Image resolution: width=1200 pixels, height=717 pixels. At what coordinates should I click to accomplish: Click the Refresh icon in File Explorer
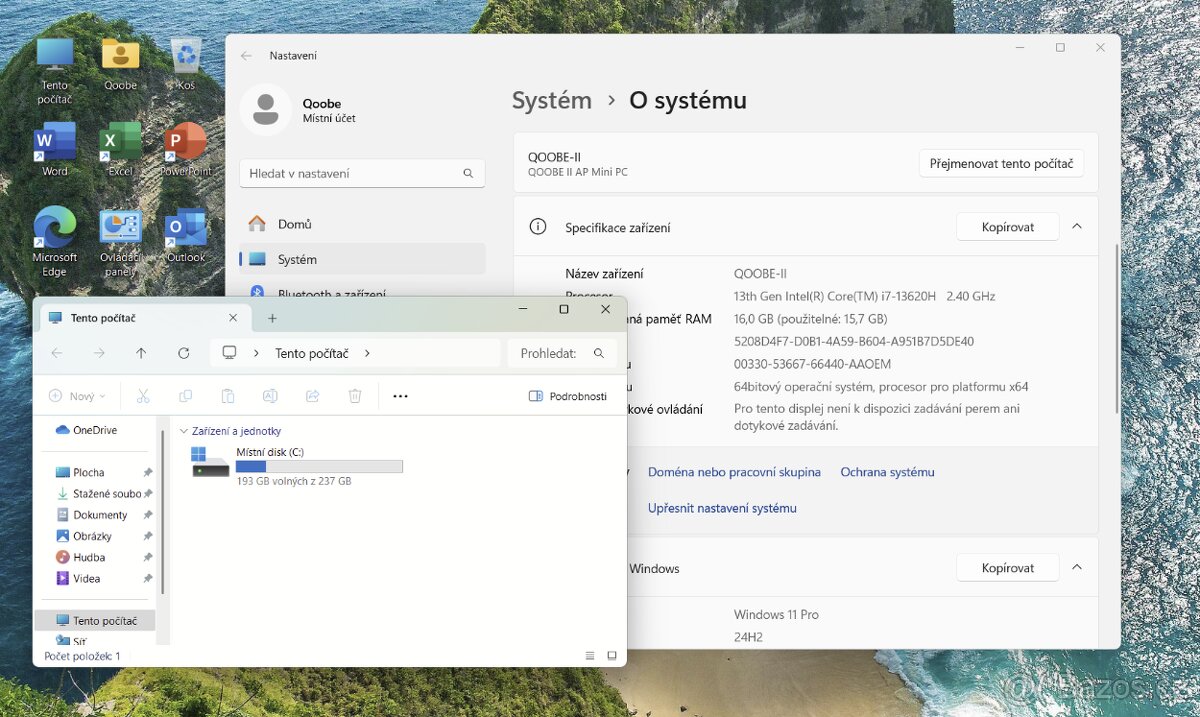click(183, 353)
